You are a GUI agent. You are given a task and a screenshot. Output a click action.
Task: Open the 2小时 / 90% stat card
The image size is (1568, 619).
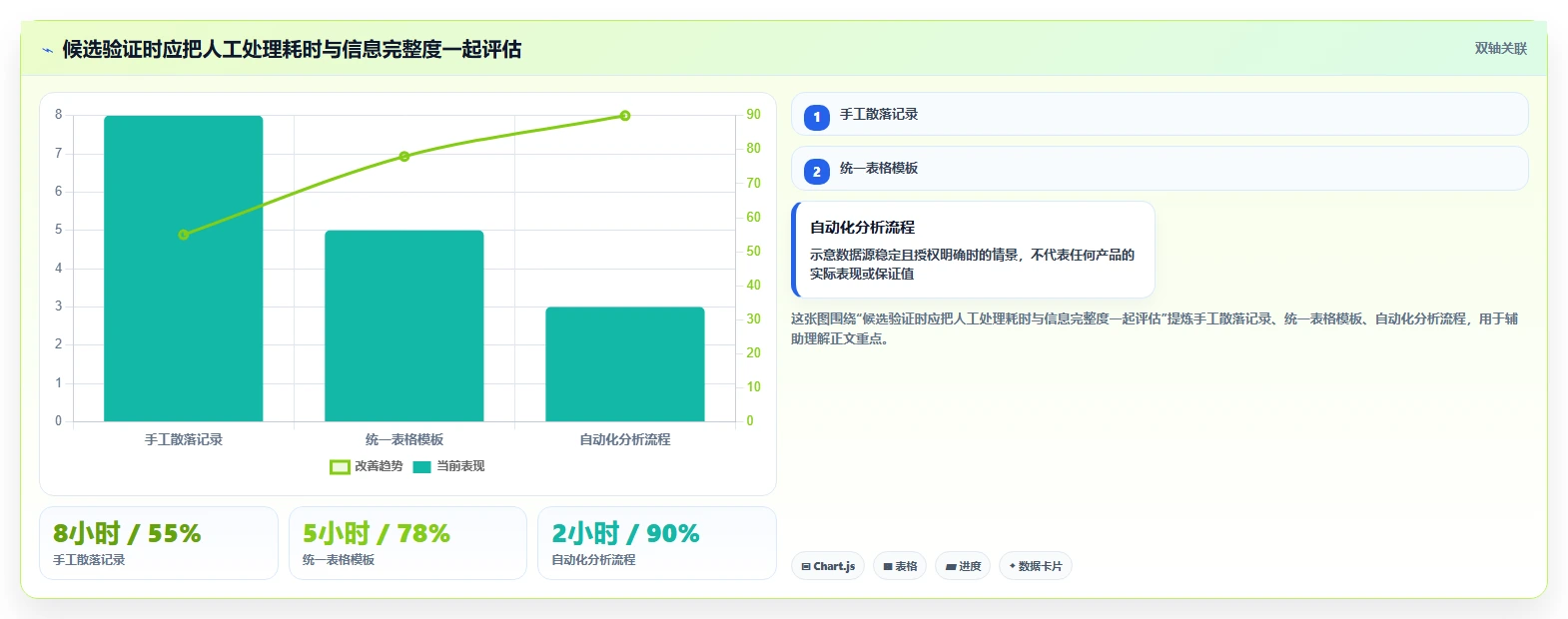pyautogui.click(x=657, y=543)
